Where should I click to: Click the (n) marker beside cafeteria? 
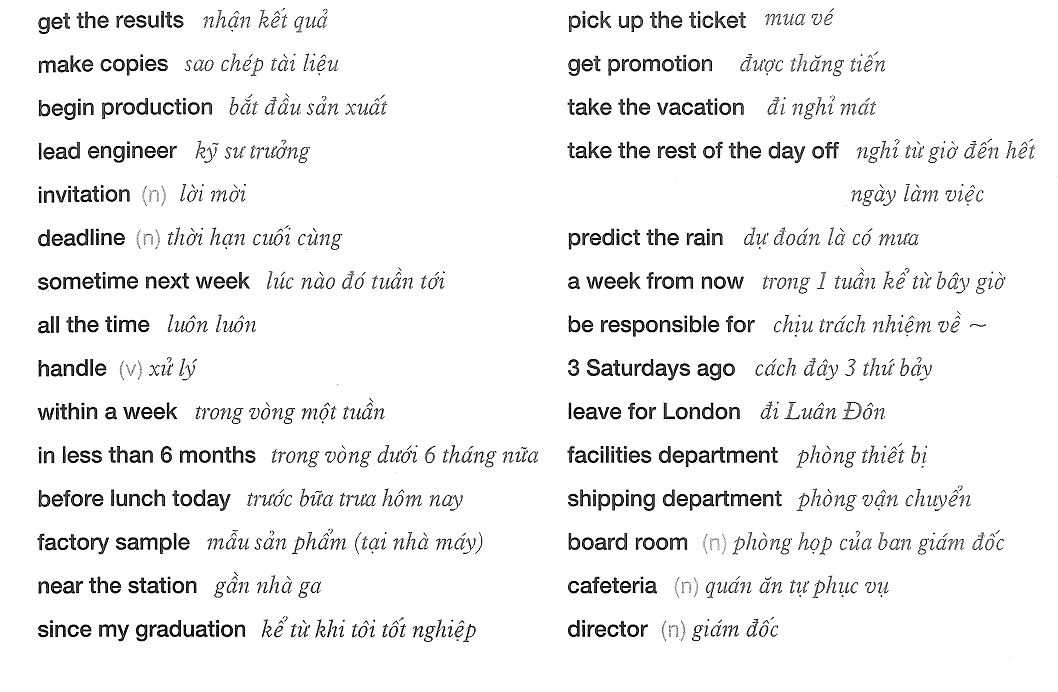click(x=686, y=586)
